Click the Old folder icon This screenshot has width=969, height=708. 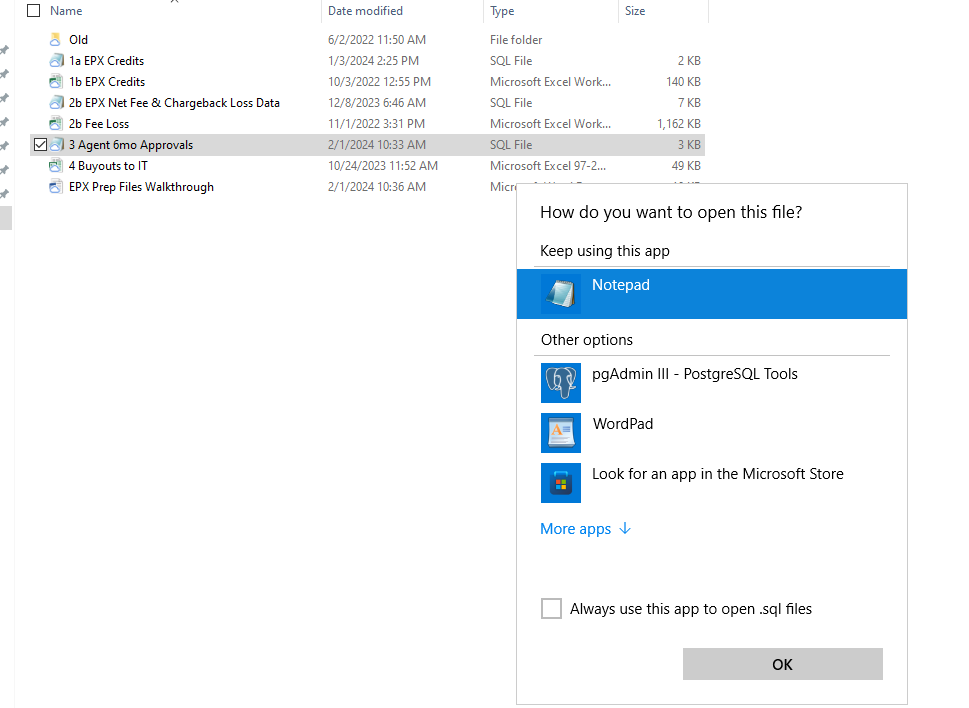tap(56, 40)
